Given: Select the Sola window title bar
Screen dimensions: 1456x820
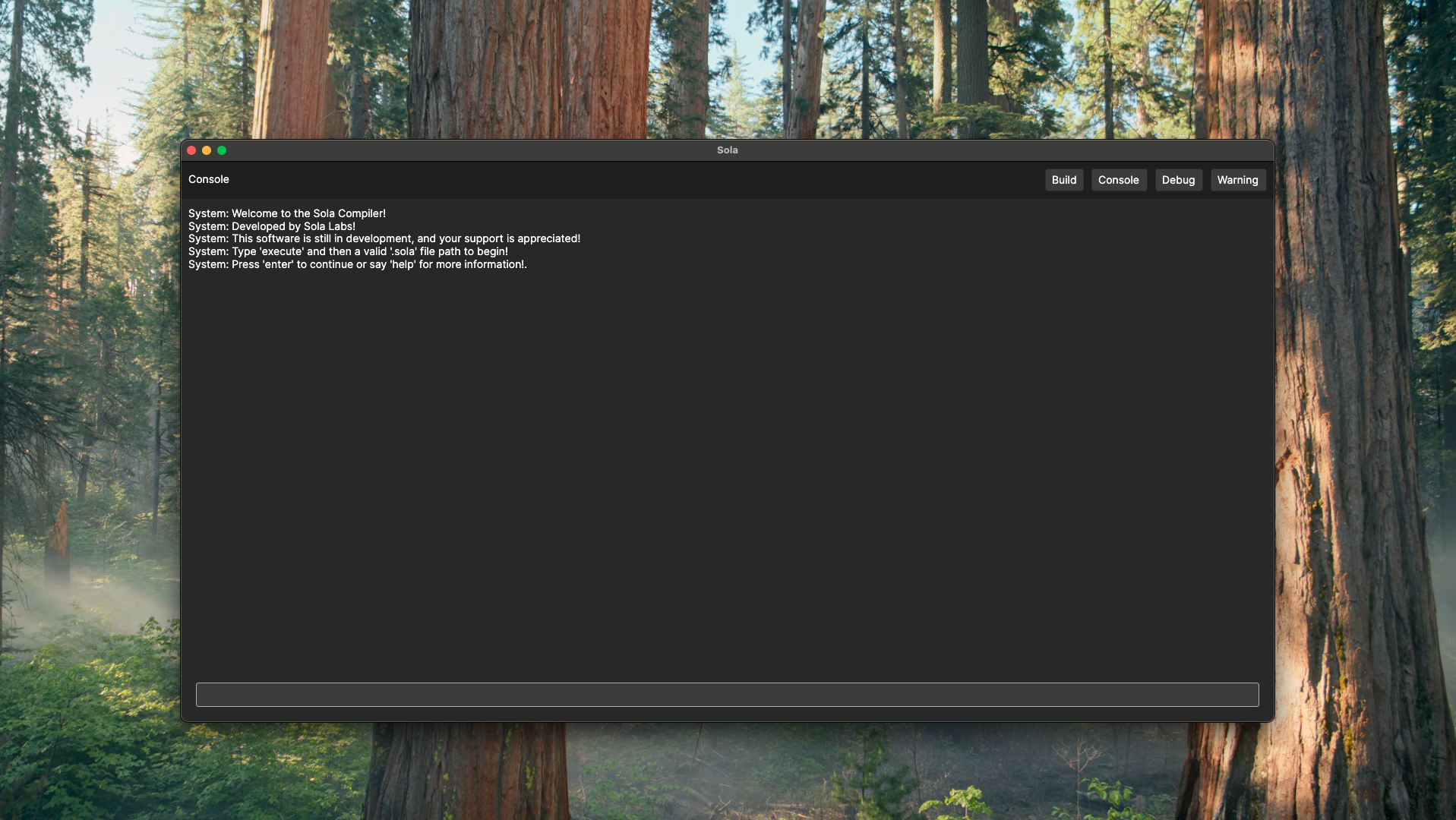Looking at the screenshot, I should point(727,150).
